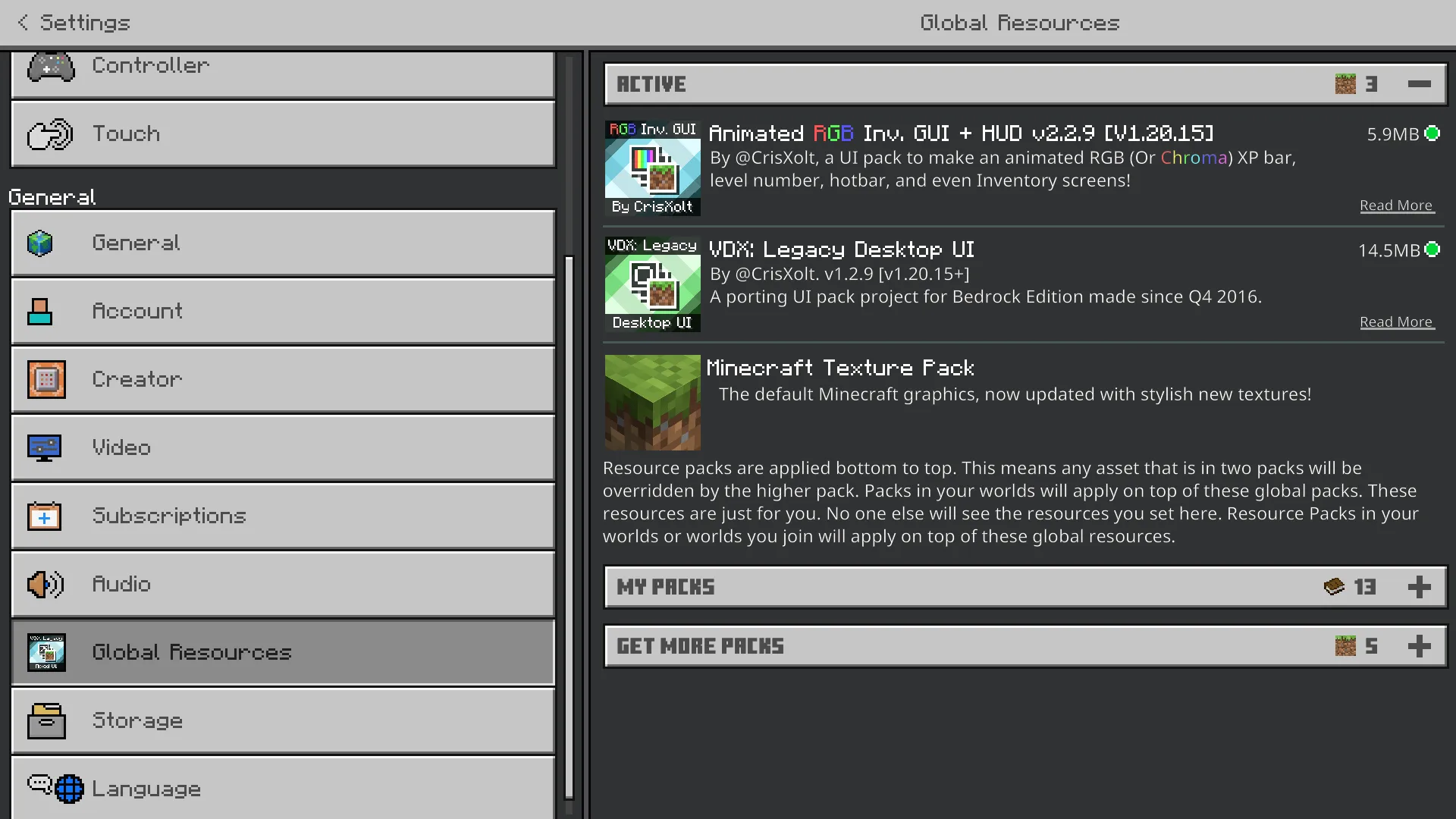The width and height of the screenshot is (1456, 819).
Task: Click the 5.9MB size label
Action: pyautogui.click(x=1392, y=134)
